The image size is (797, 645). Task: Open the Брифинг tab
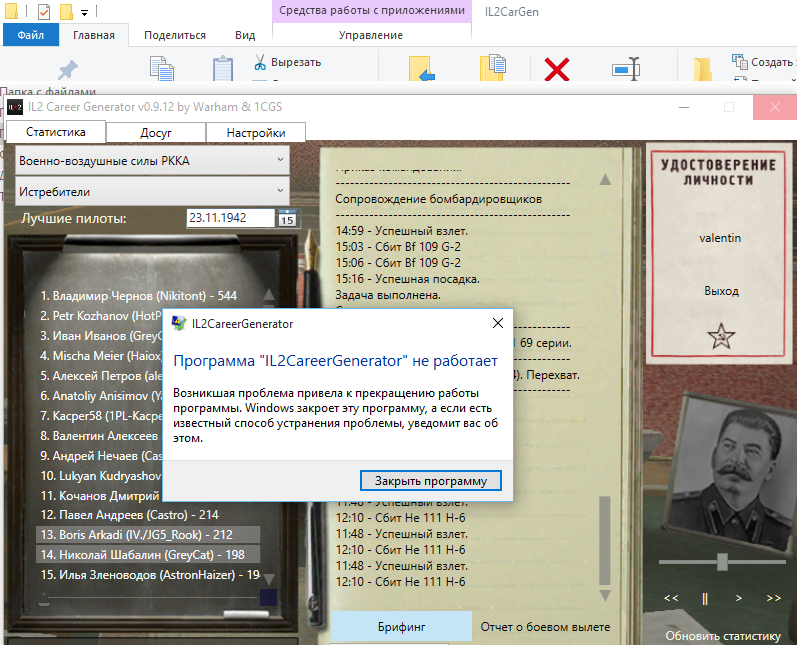402,627
